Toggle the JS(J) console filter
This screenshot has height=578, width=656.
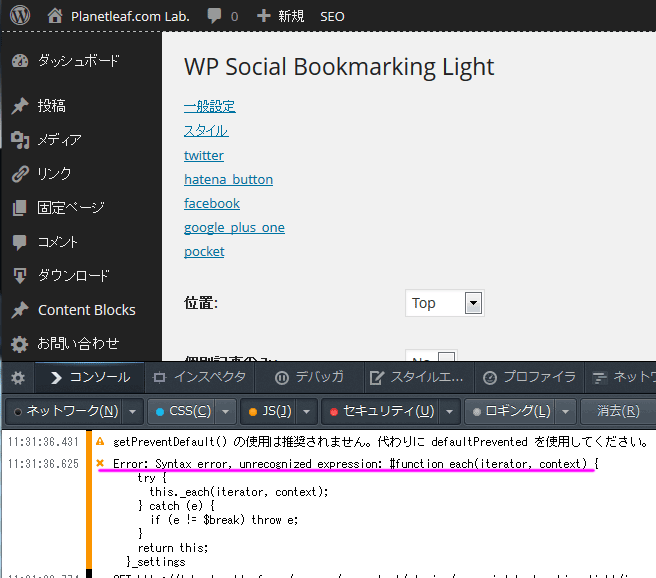pyautogui.click(x=270, y=412)
